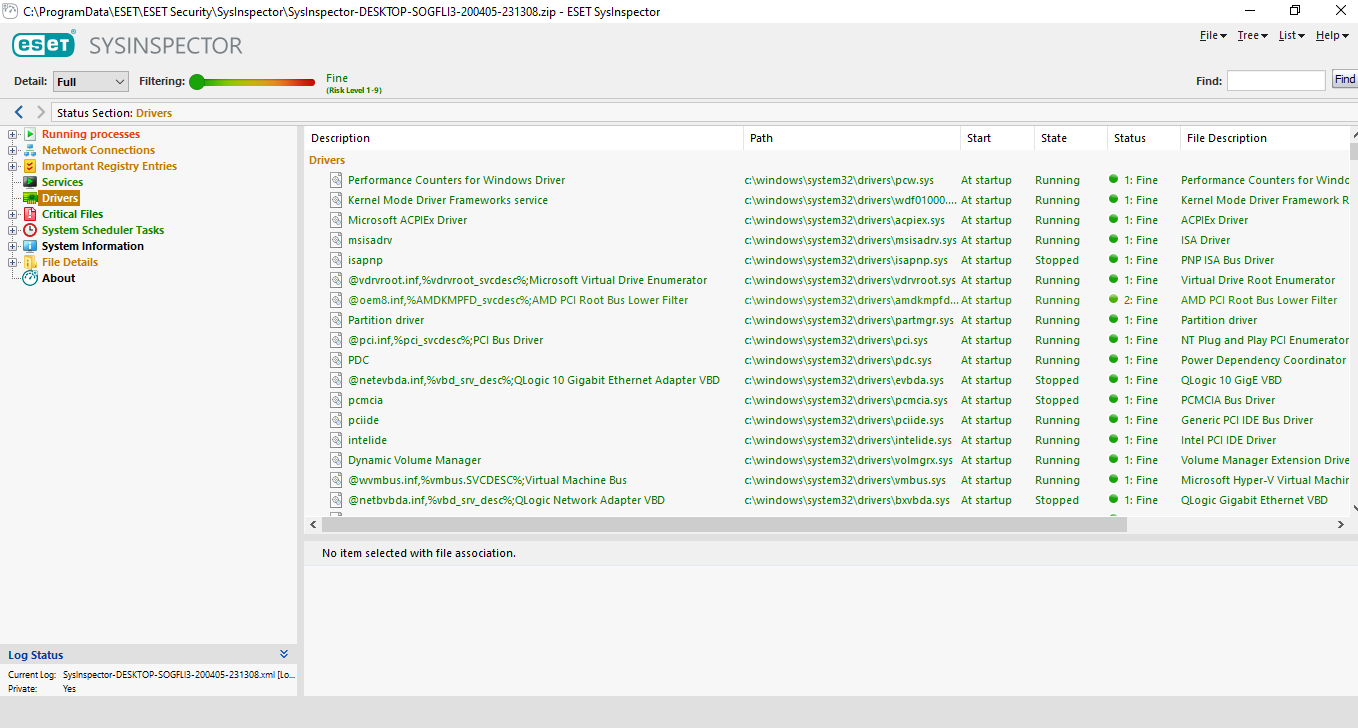Click the horizontal scrollbar of the drivers list
1358x728 pixels.
pos(724,524)
